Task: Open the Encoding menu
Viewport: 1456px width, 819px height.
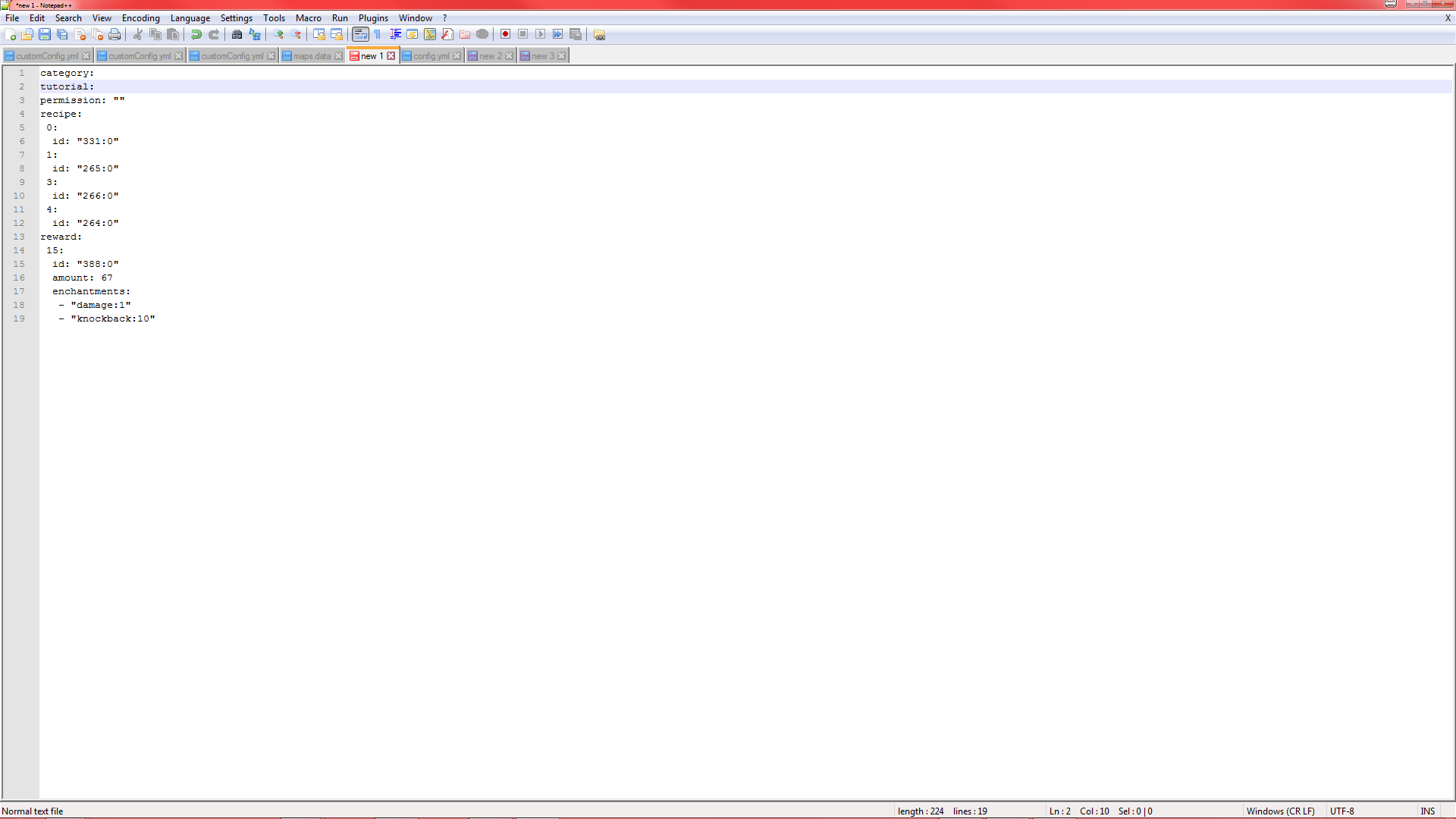Action: 141,18
